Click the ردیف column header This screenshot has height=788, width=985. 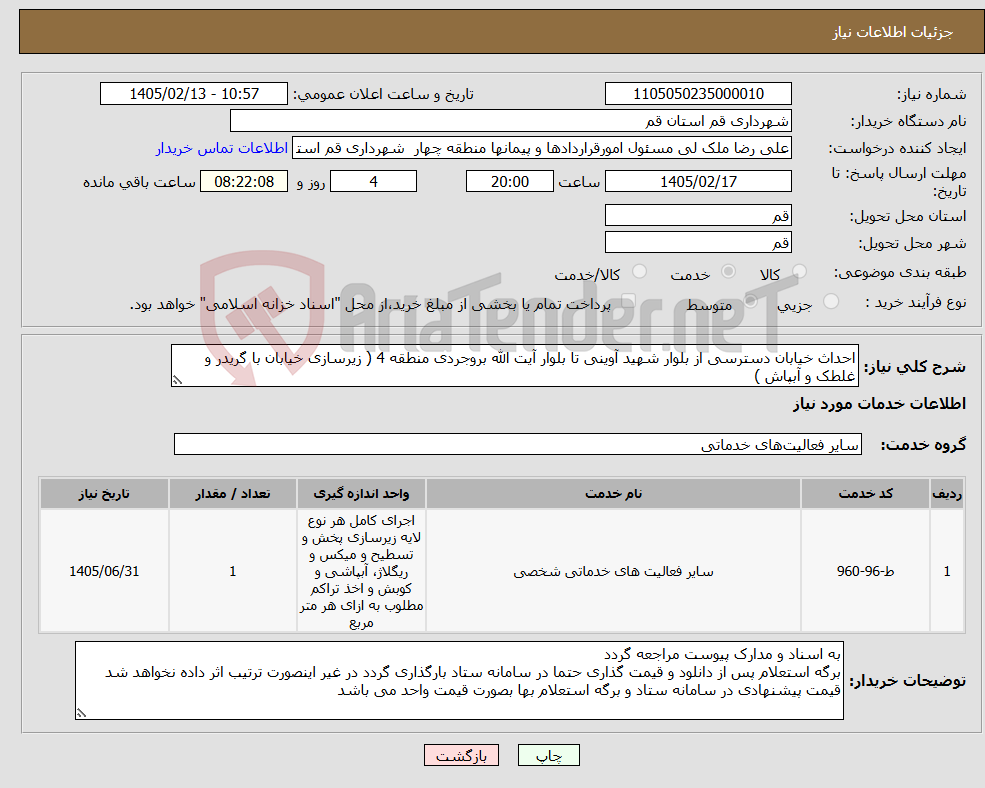point(947,493)
